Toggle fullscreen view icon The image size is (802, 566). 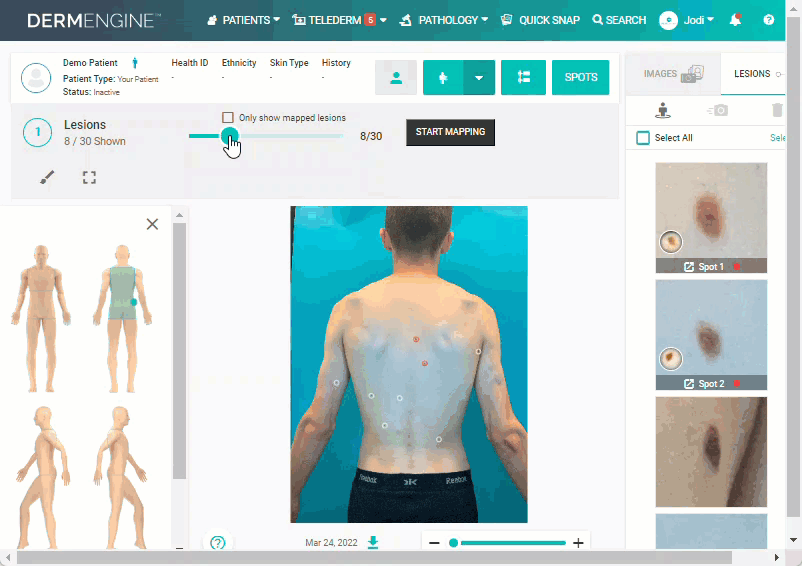[x=89, y=177]
